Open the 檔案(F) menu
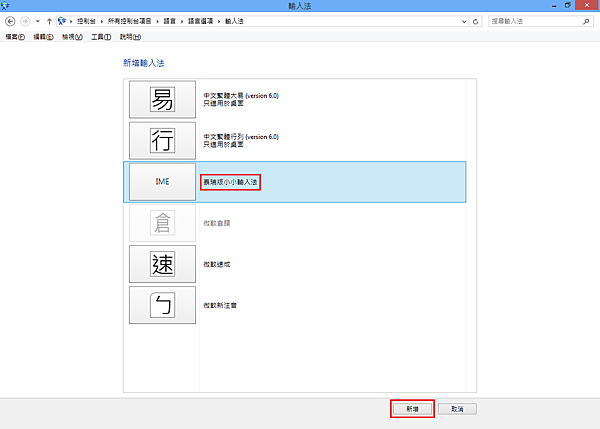600x429 pixels. coord(15,37)
